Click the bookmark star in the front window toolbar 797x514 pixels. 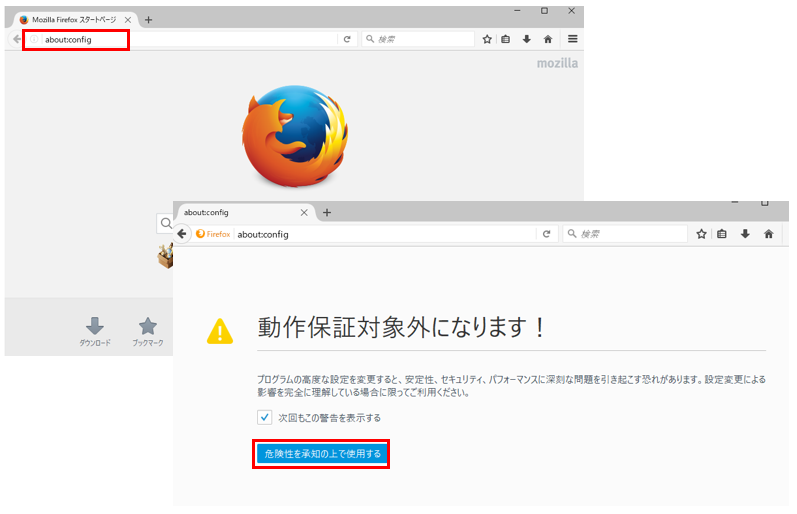[x=701, y=234]
